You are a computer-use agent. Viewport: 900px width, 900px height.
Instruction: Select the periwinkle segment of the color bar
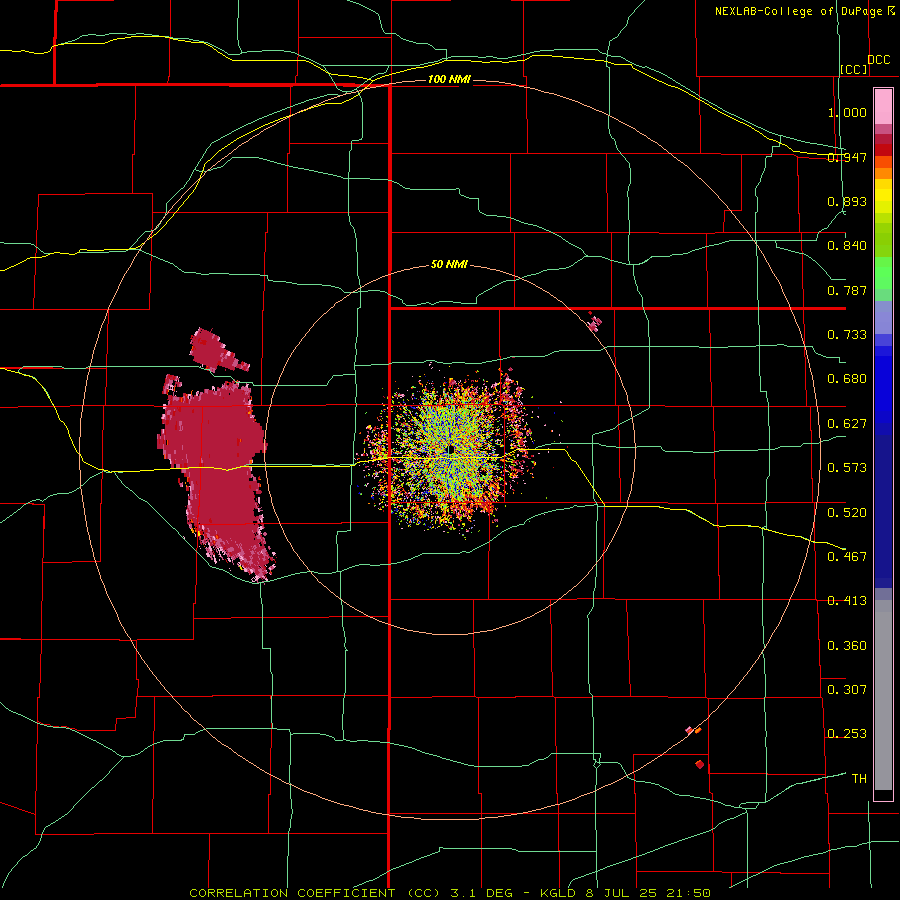pyautogui.click(x=883, y=318)
